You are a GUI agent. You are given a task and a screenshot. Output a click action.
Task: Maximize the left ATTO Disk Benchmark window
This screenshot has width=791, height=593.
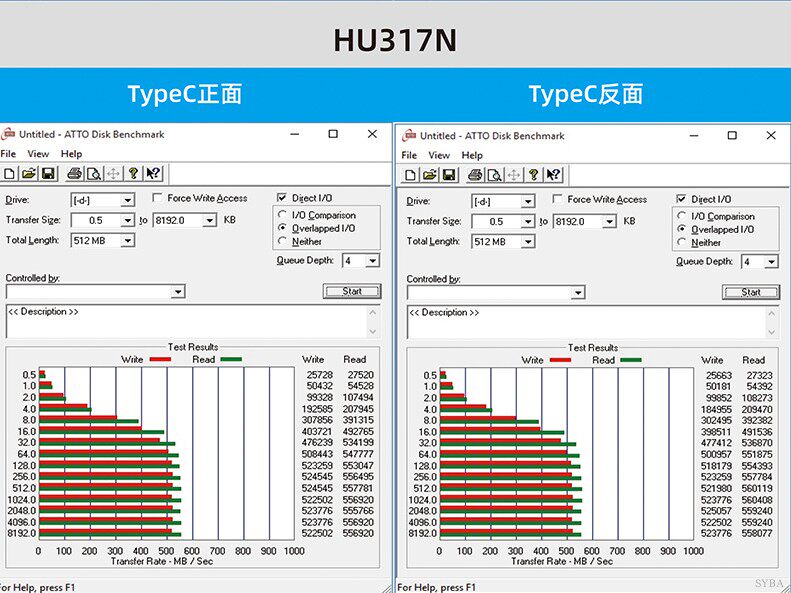coord(333,134)
